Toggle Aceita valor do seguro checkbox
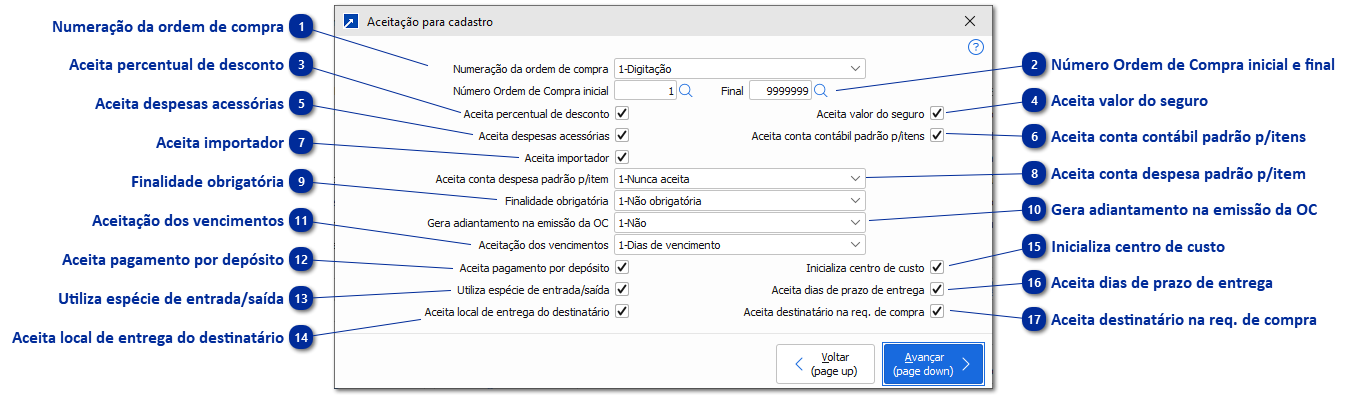The height and width of the screenshot is (398, 1351). point(937,113)
